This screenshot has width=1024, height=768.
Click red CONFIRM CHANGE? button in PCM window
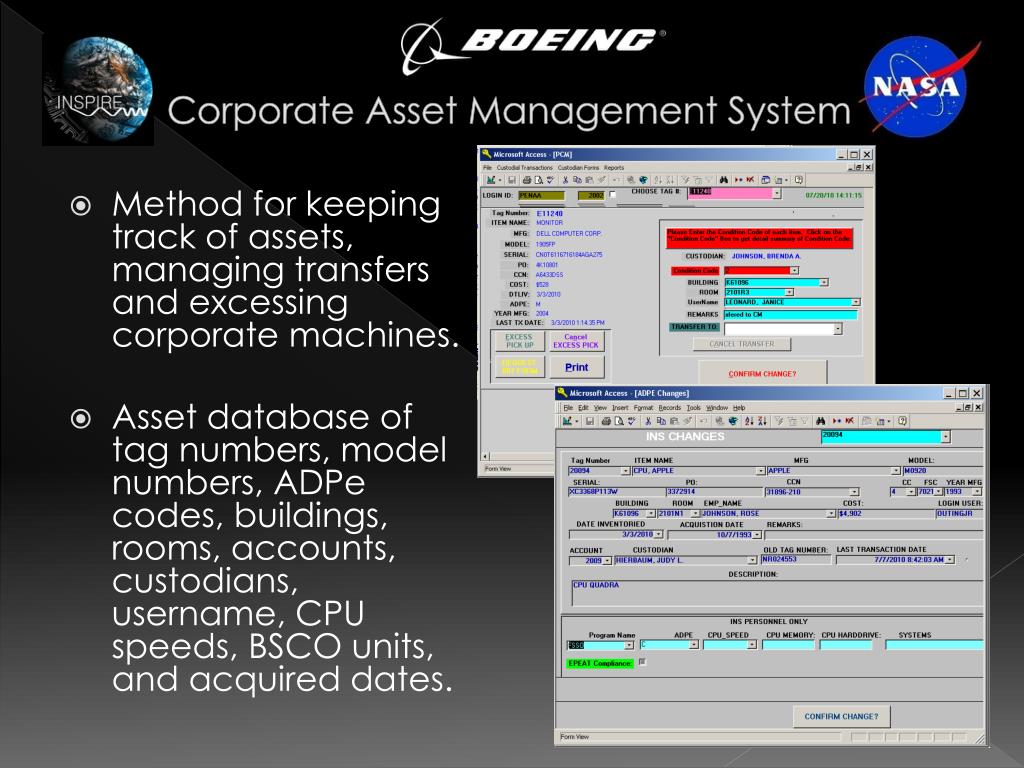tap(762, 374)
